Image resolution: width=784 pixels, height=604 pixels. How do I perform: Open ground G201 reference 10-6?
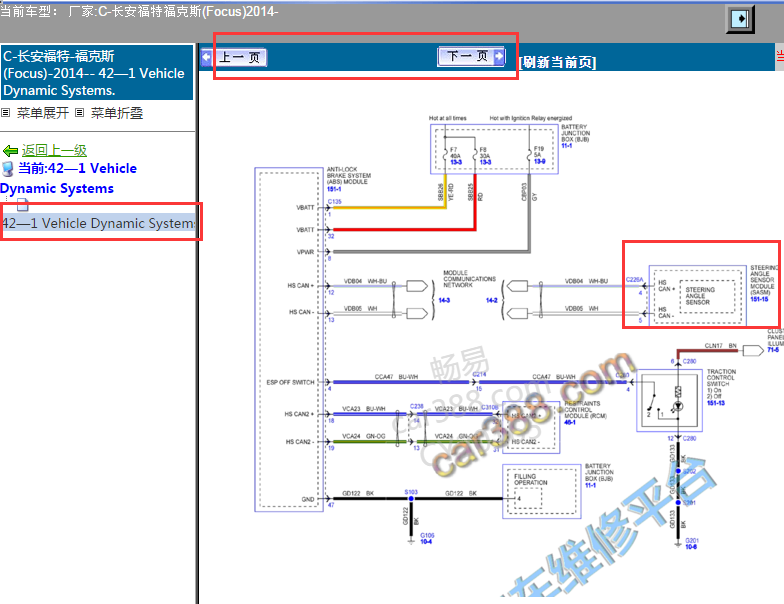pos(691,546)
